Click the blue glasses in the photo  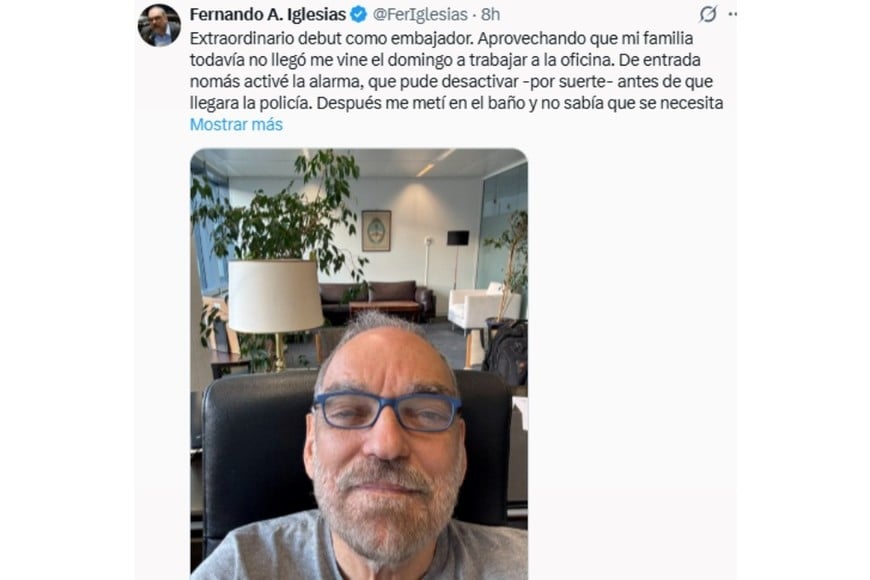(x=387, y=411)
